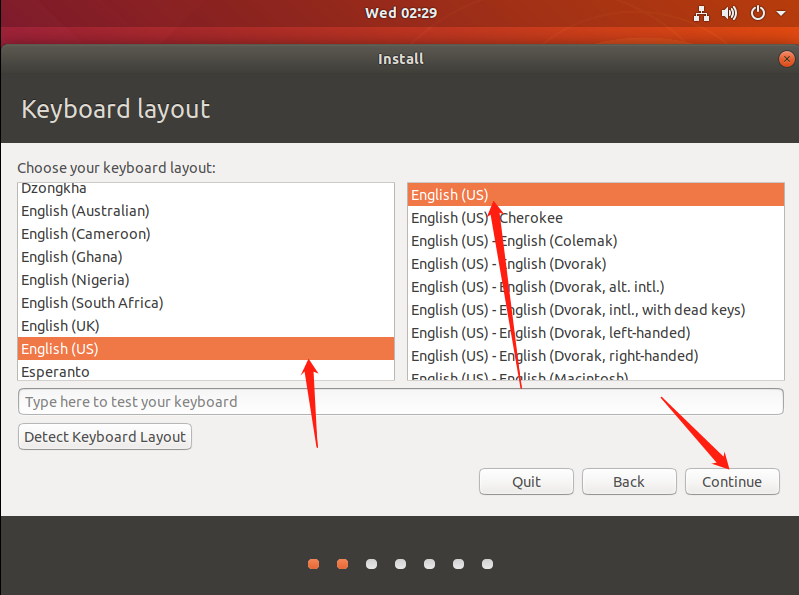Choose the English (Dvorak) variant
799x595 pixels.
[x=596, y=263]
